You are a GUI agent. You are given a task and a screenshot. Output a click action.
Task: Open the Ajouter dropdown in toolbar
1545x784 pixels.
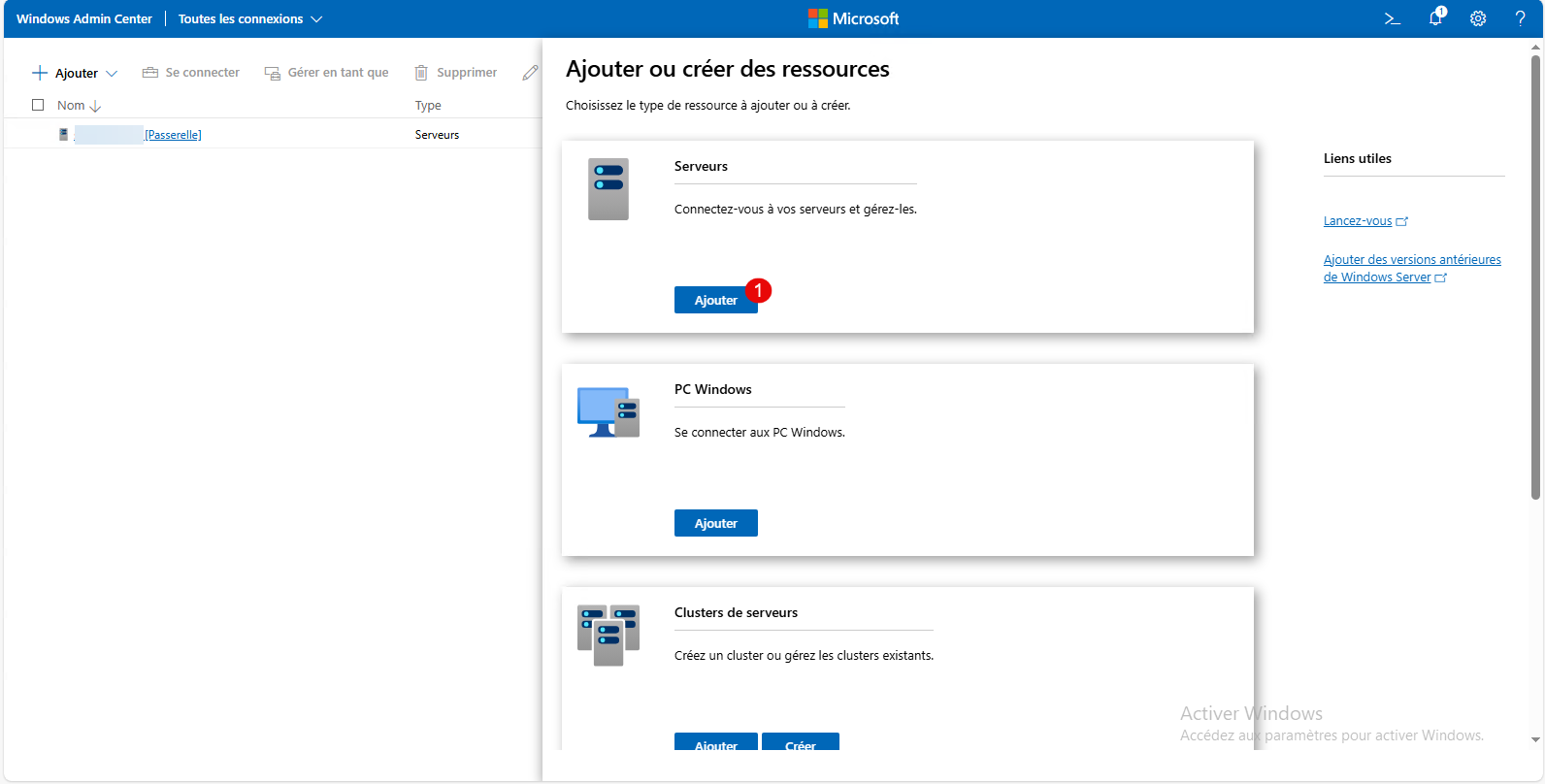[x=76, y=73]
